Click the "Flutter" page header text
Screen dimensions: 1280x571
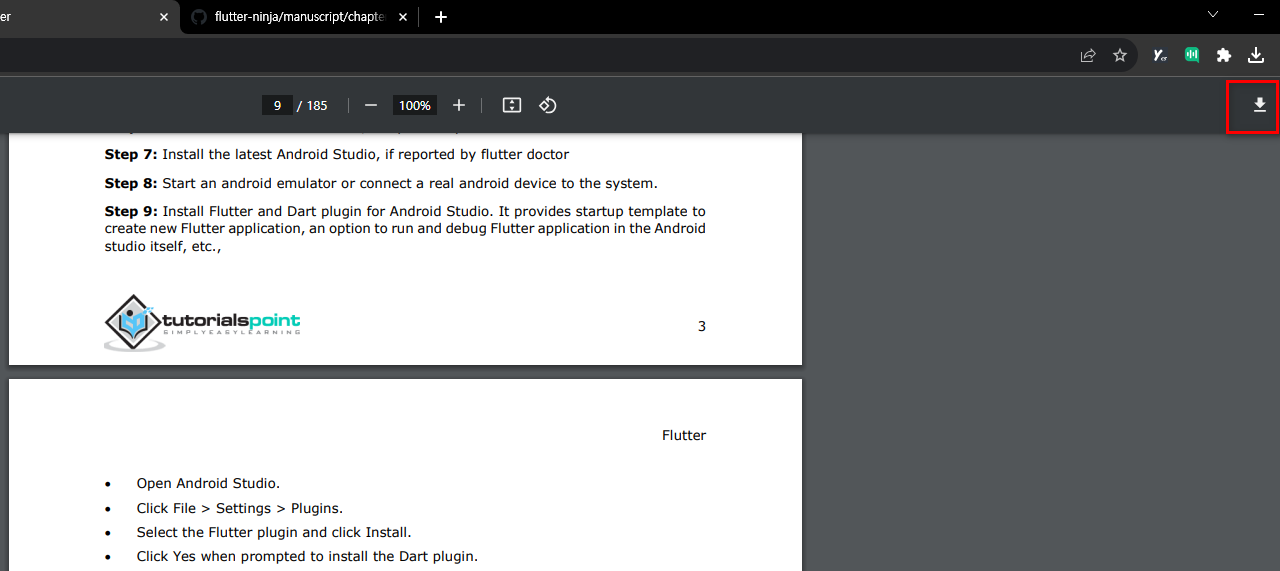(684, 435)
